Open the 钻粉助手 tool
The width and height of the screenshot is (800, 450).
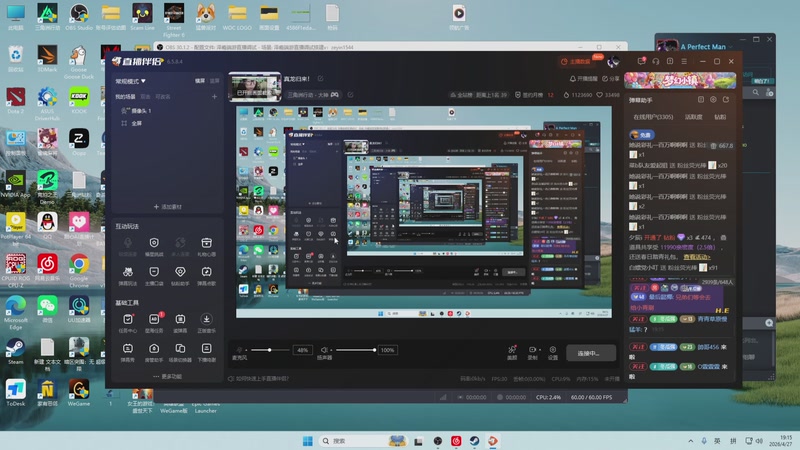180,276
